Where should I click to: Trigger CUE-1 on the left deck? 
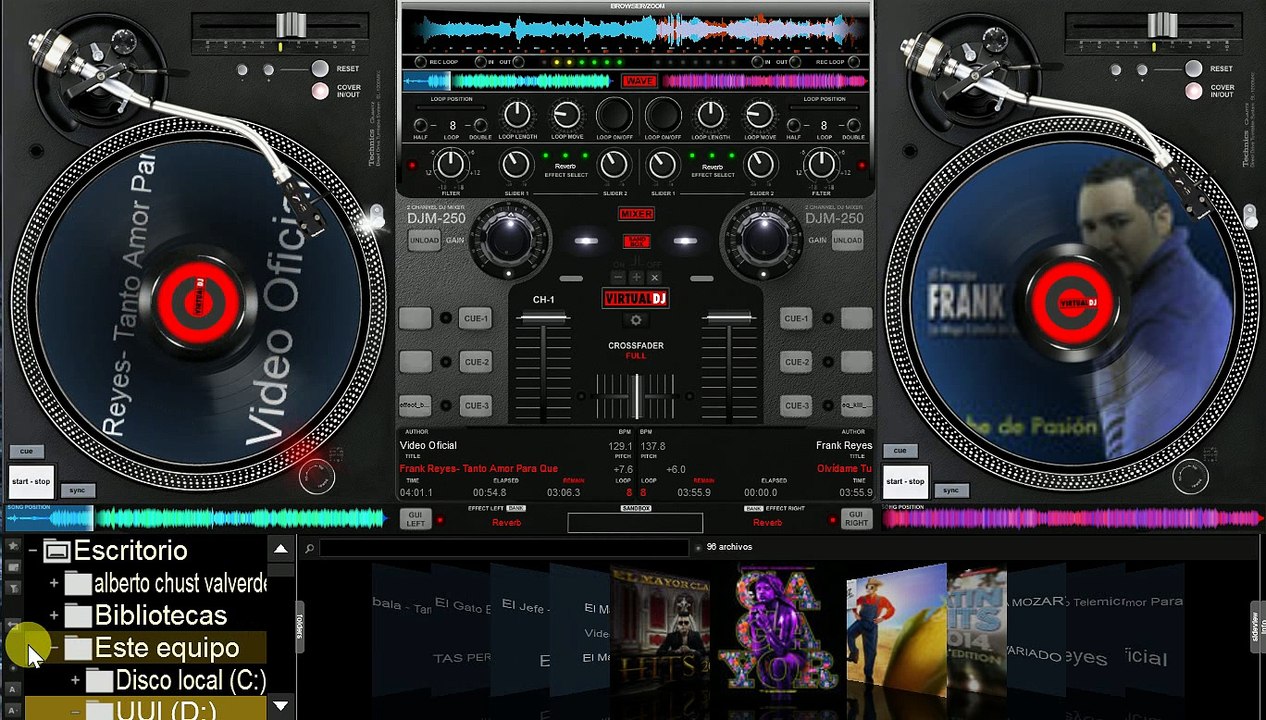pyautogui.click(x=476, y=318)
